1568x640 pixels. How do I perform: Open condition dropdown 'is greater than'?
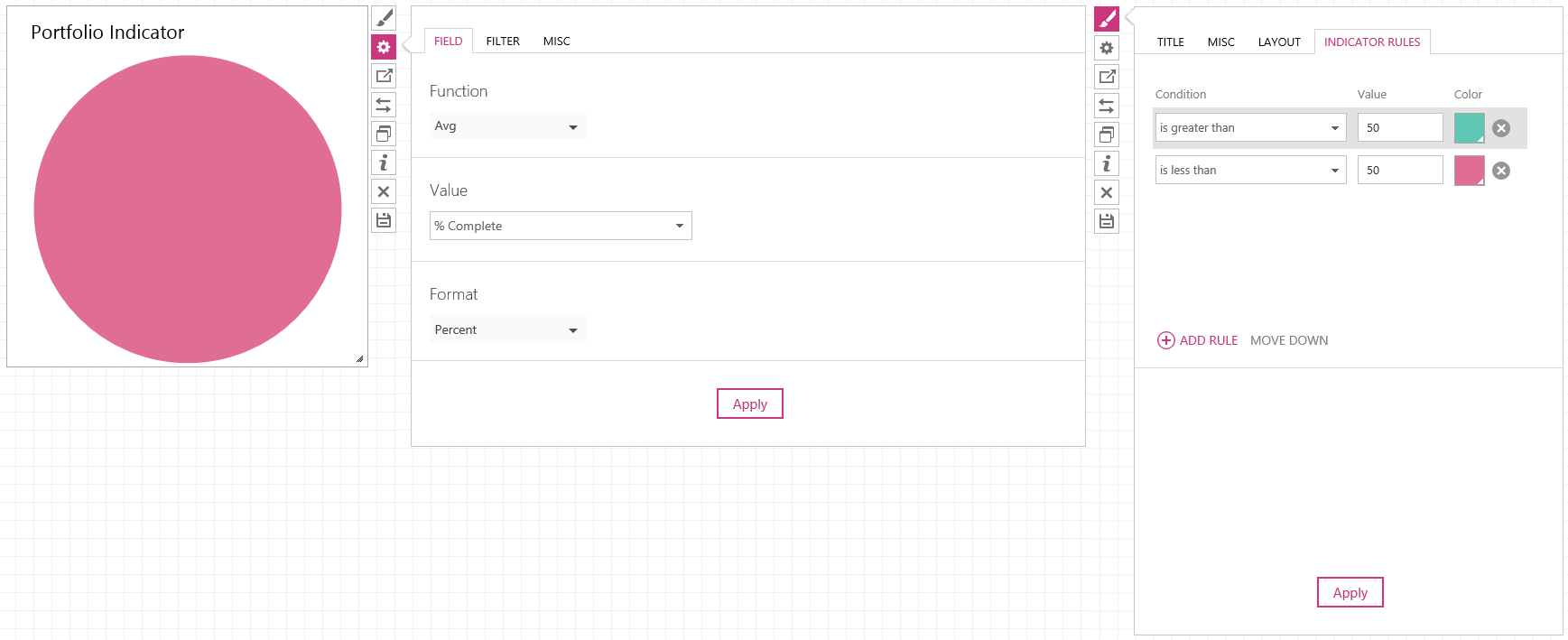pyautogui.click(x=1250, y=127)
